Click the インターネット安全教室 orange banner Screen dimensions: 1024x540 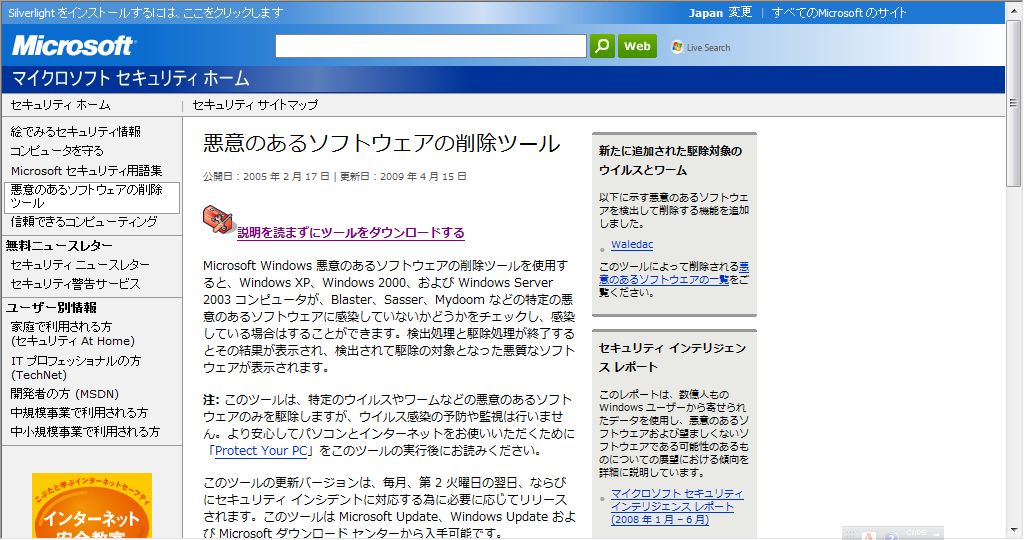pyautogui.click(x=92, y=506)
